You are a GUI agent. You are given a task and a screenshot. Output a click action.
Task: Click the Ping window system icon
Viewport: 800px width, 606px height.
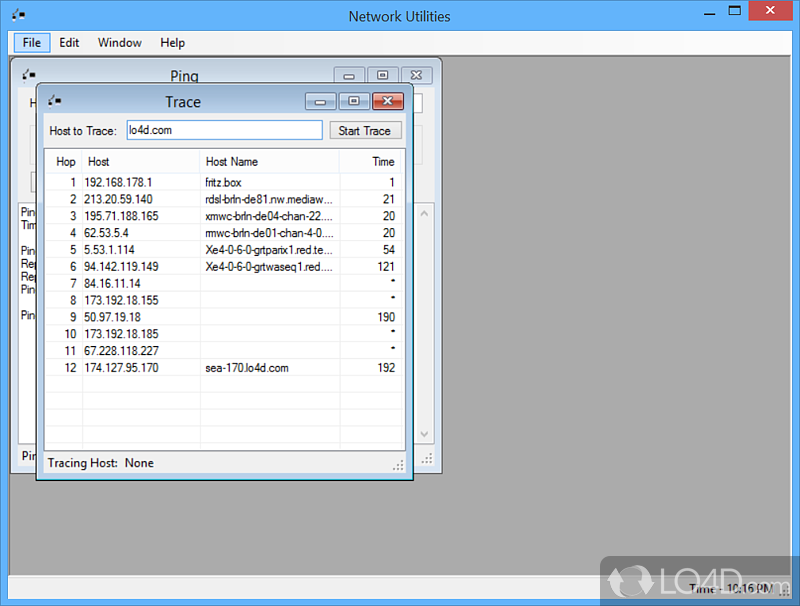29,75
